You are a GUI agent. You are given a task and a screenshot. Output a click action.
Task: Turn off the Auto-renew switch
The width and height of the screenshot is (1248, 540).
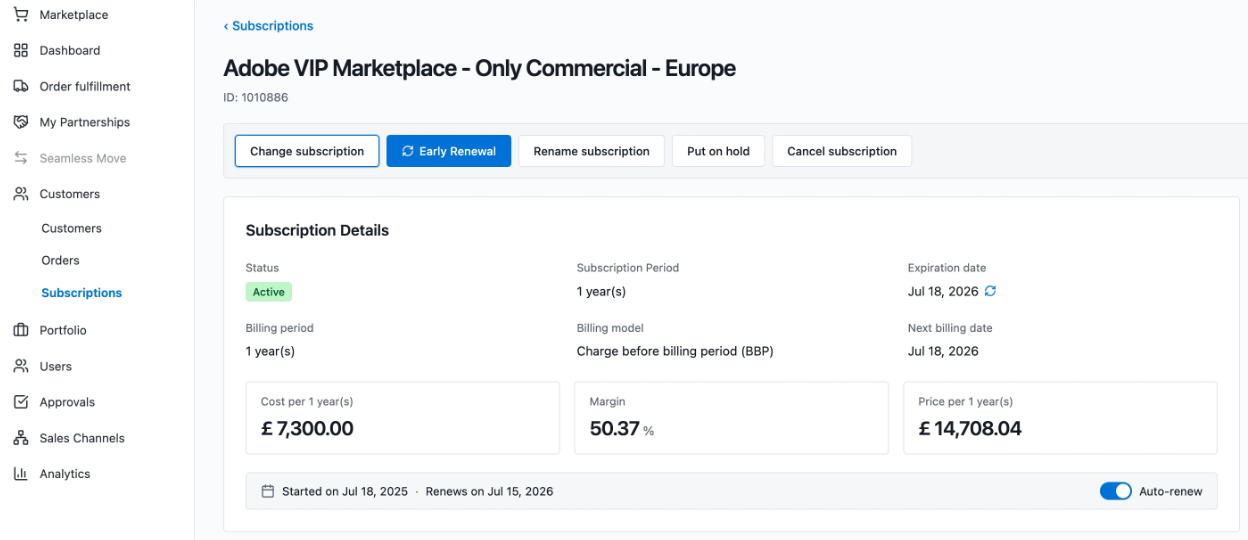coord(1116,491)
